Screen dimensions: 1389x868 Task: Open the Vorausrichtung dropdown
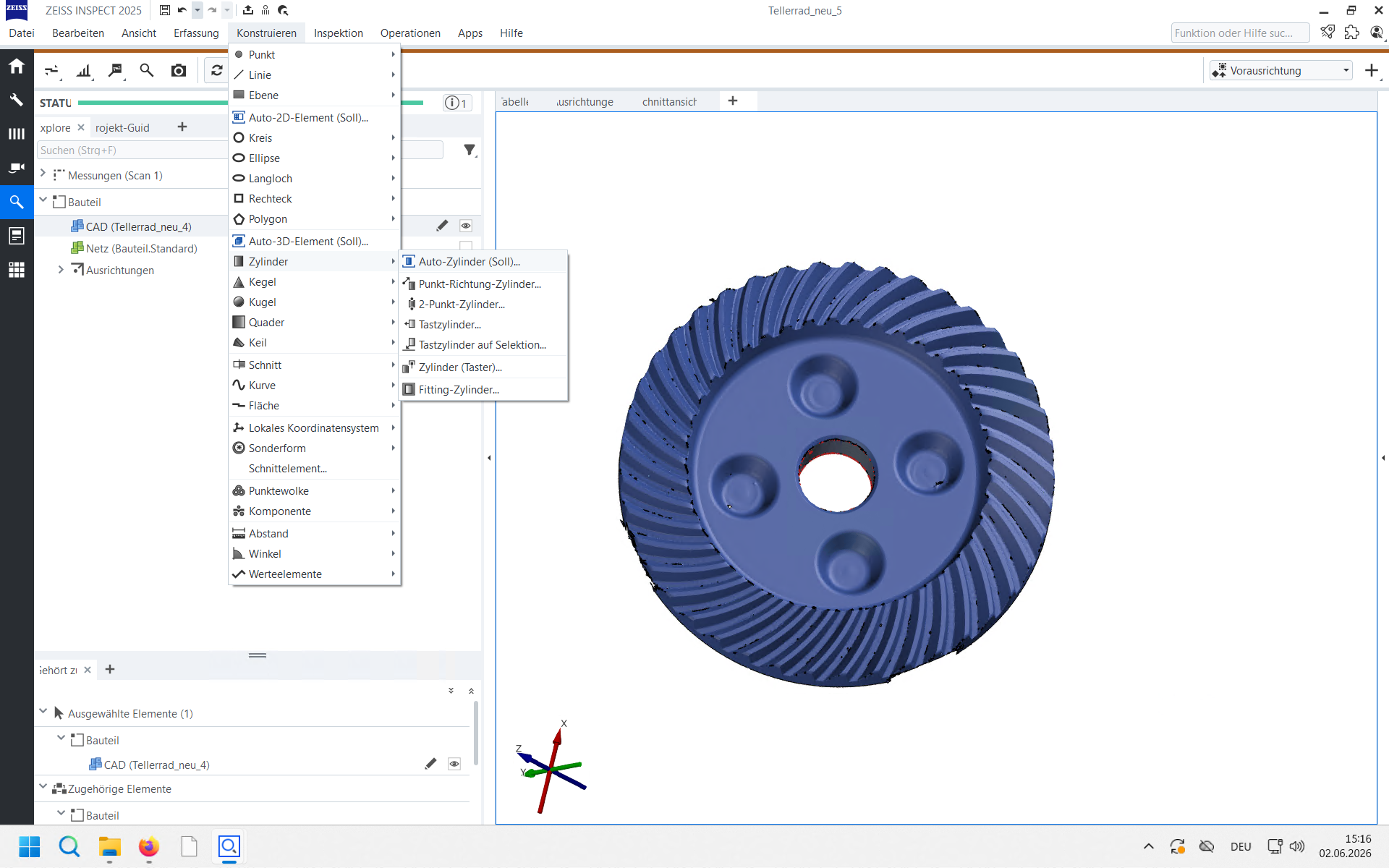tap(1280, 70)
